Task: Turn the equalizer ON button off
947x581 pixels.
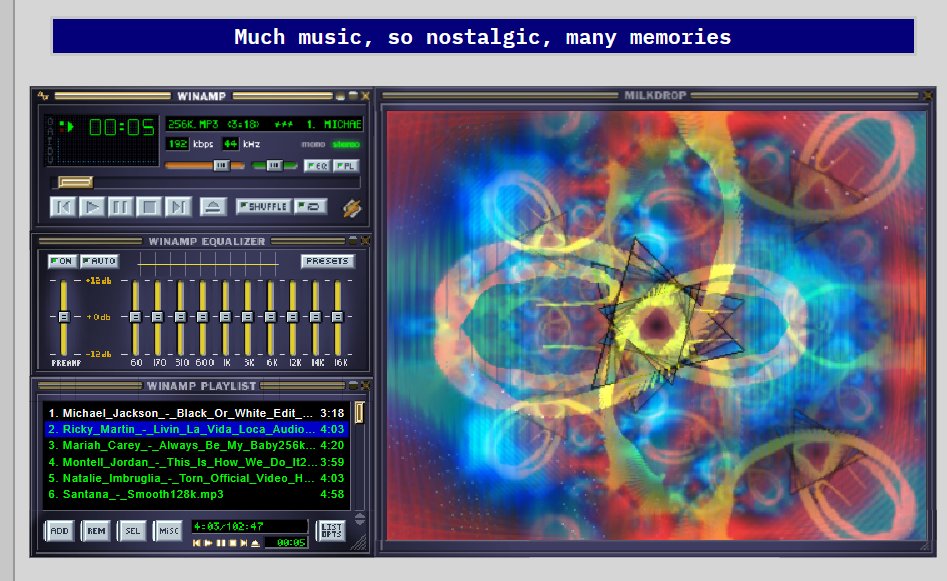Action: tap(62, 261)
